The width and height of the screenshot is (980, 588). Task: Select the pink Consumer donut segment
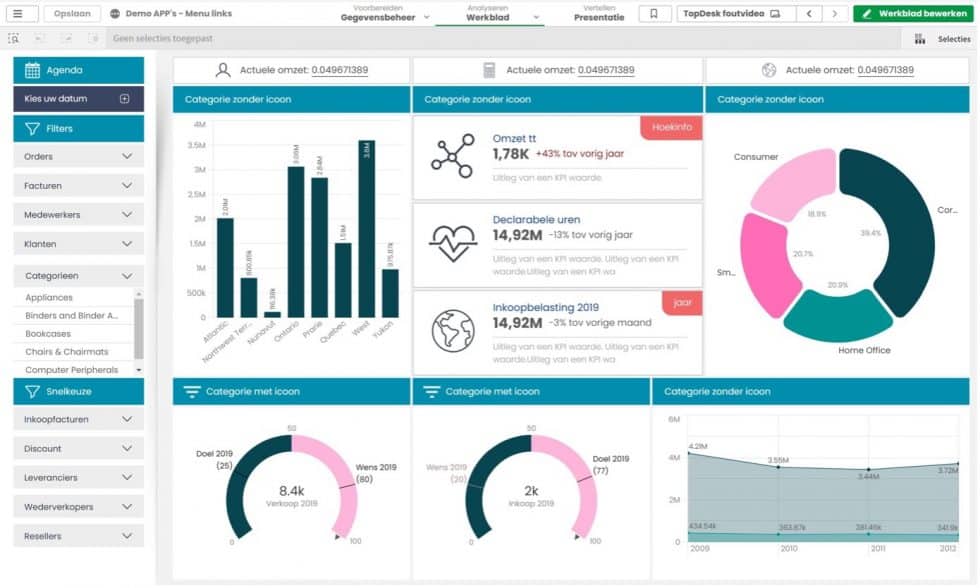793,183
